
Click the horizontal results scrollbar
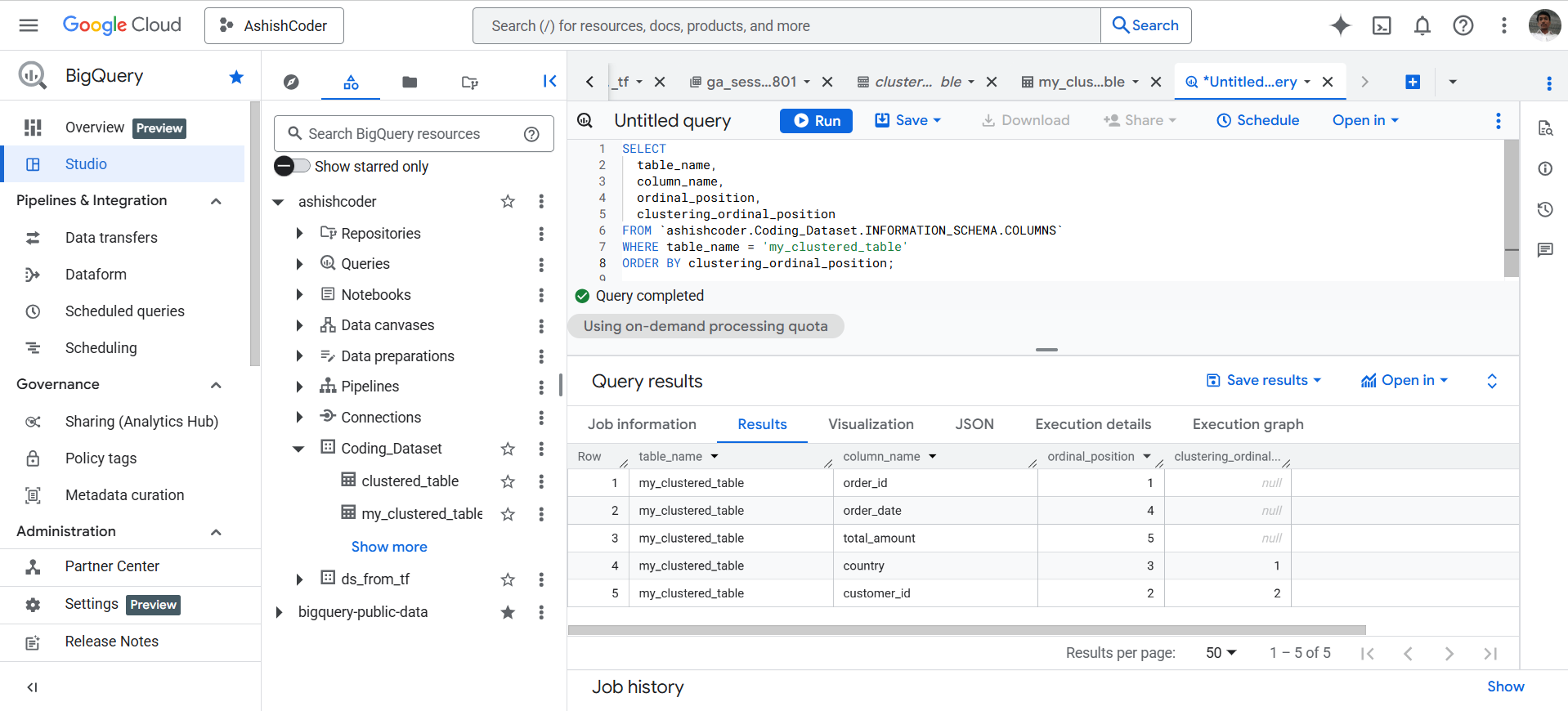(967, 630)
